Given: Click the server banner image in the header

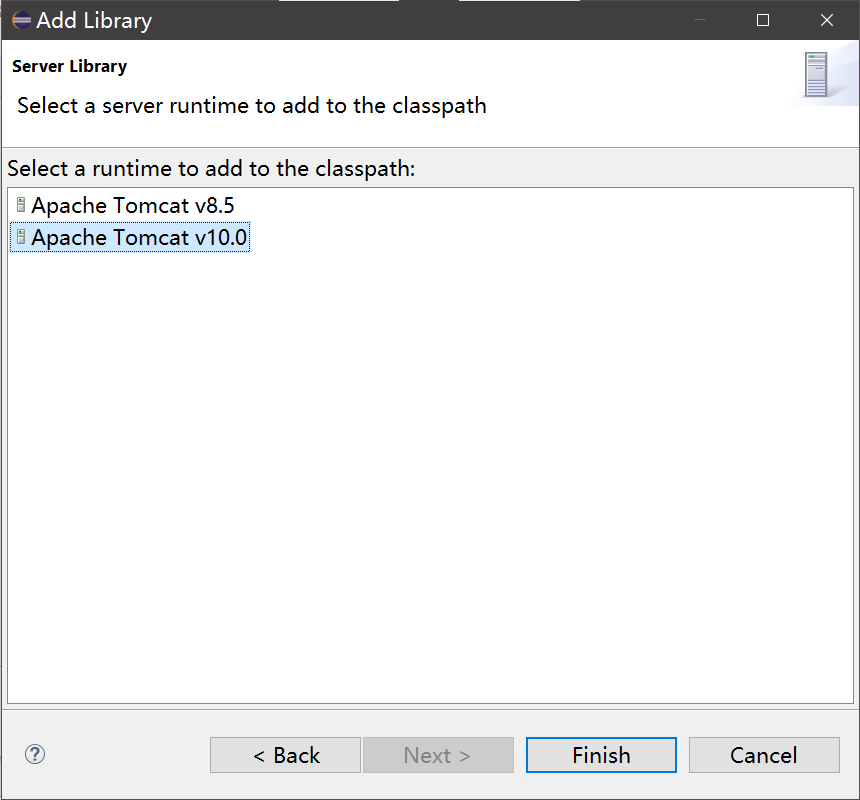Looking at the screenshot, I should [x=816, y=75].
